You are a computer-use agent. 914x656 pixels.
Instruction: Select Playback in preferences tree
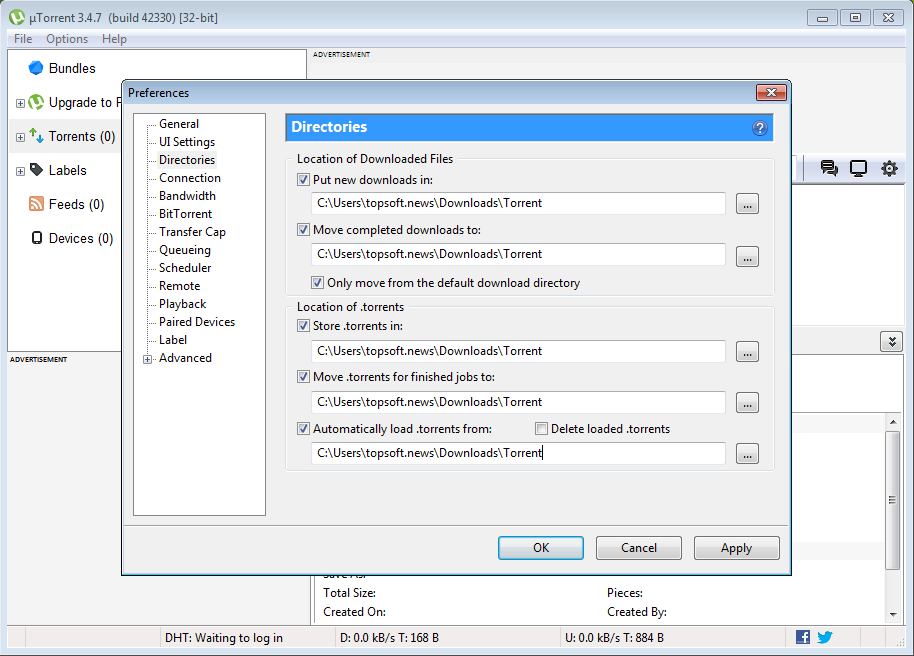182,304
